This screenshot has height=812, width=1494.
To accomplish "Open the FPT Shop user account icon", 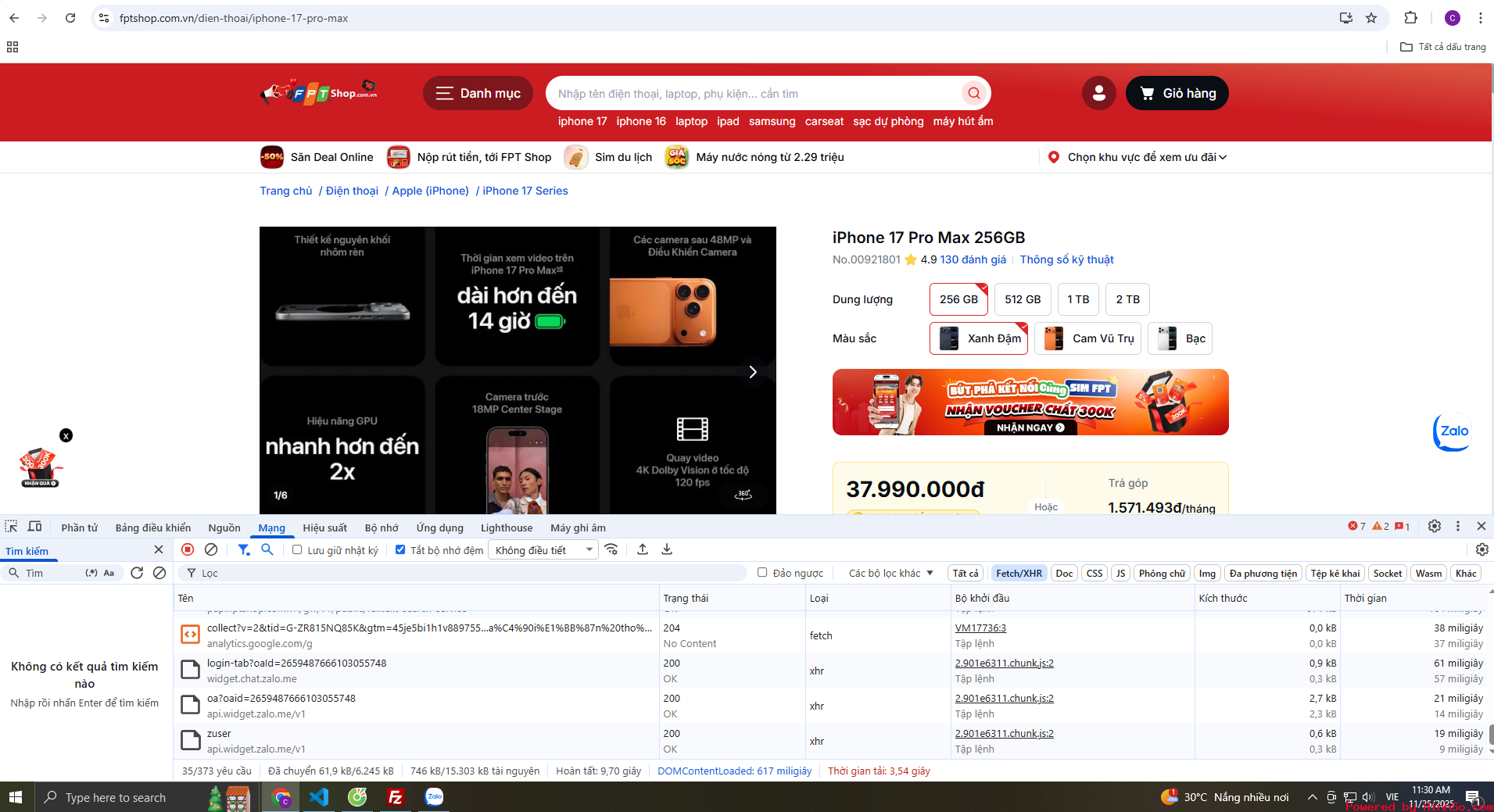I will (1098, 94).
